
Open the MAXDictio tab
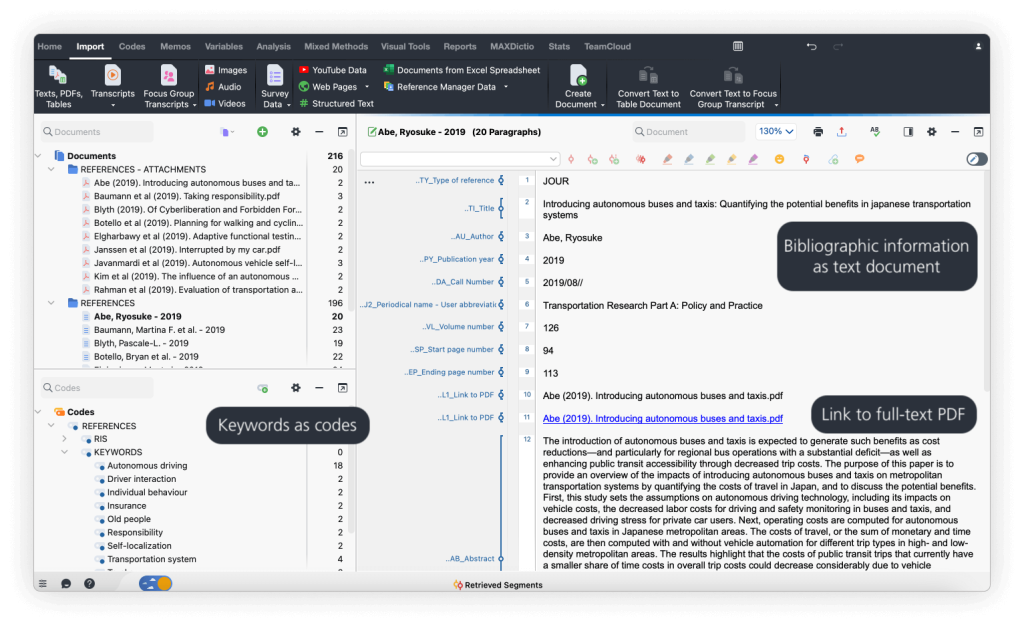pos(512,46)
